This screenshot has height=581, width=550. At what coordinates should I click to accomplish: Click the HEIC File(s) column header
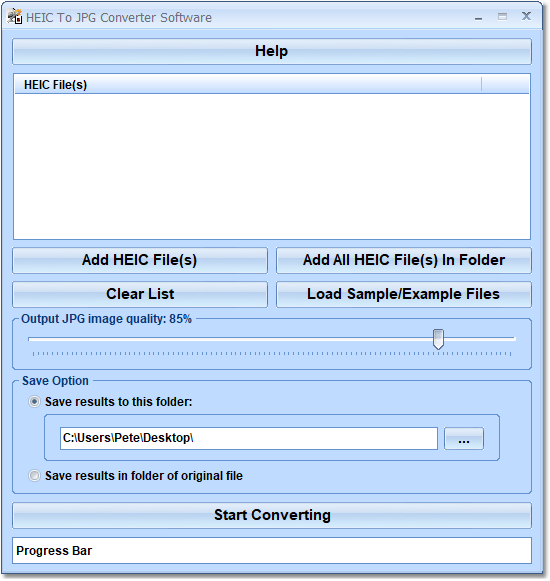point(248,84)
